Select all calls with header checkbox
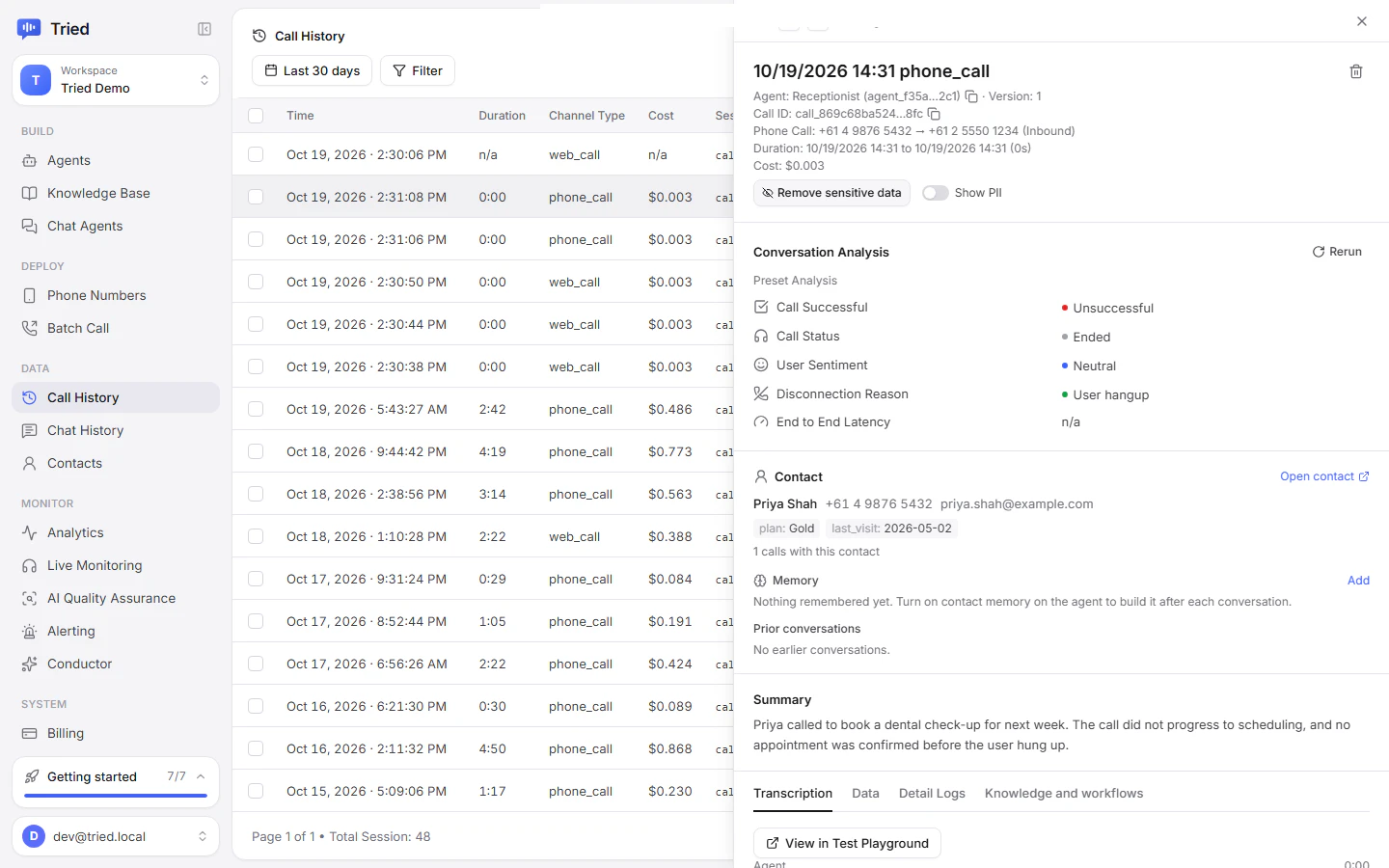 pyautogui.click(x=256, y=116)
